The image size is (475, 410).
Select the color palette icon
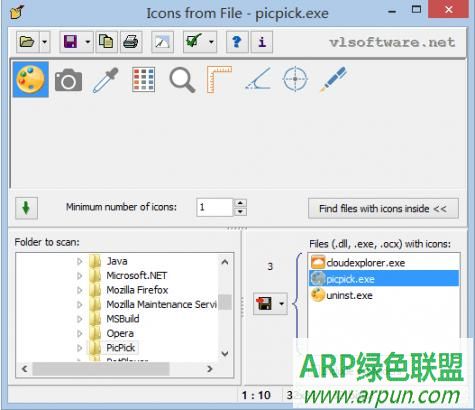point(31,79)
